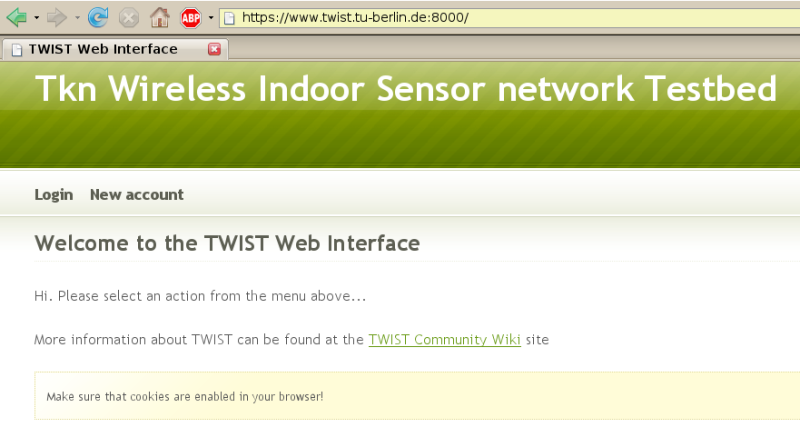
Task: Click the Tkn Wireless Indoor Sensor header title
Action: [x=406, y=89]
